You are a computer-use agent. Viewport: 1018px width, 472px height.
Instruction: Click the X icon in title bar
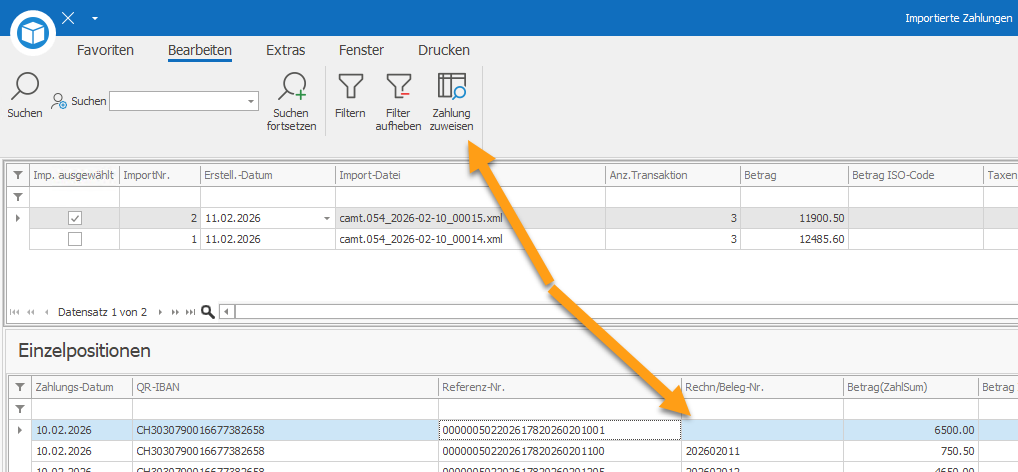pyautogui.click(x=68, y=18)
